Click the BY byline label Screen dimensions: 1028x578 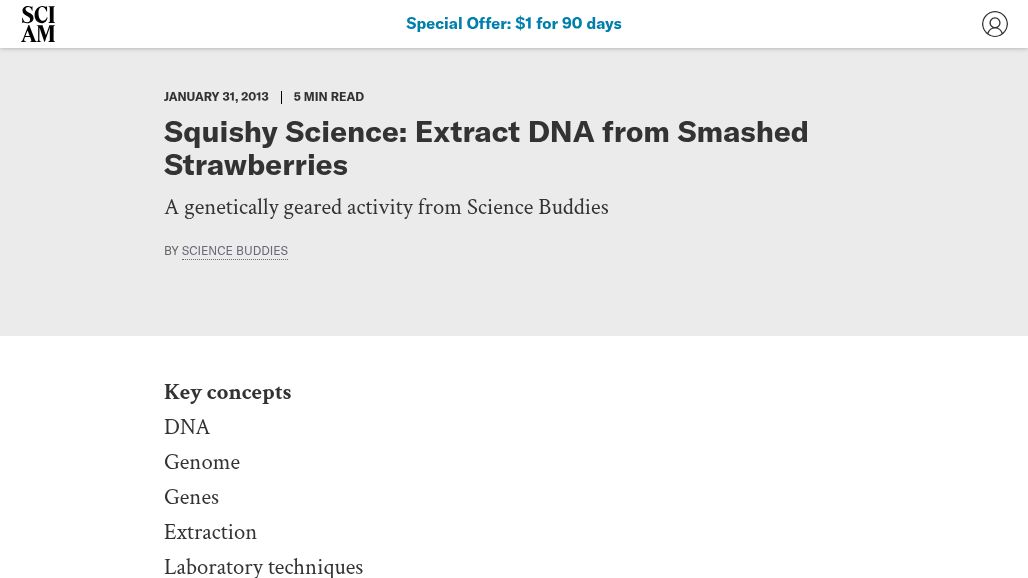[171, 250]
